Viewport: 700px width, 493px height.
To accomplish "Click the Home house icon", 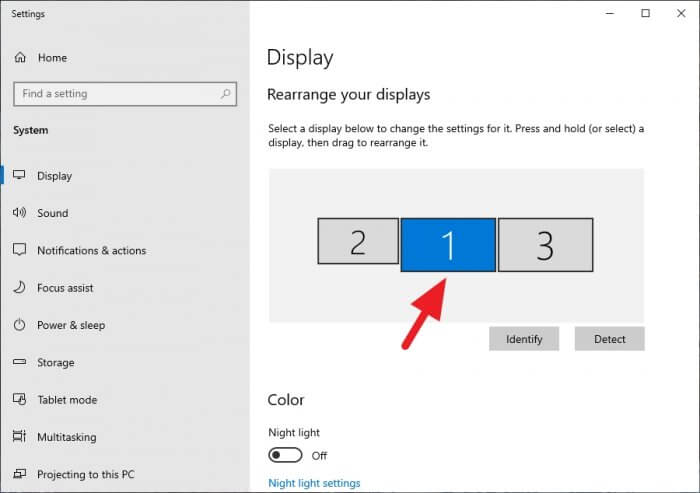I will (20, 57).
